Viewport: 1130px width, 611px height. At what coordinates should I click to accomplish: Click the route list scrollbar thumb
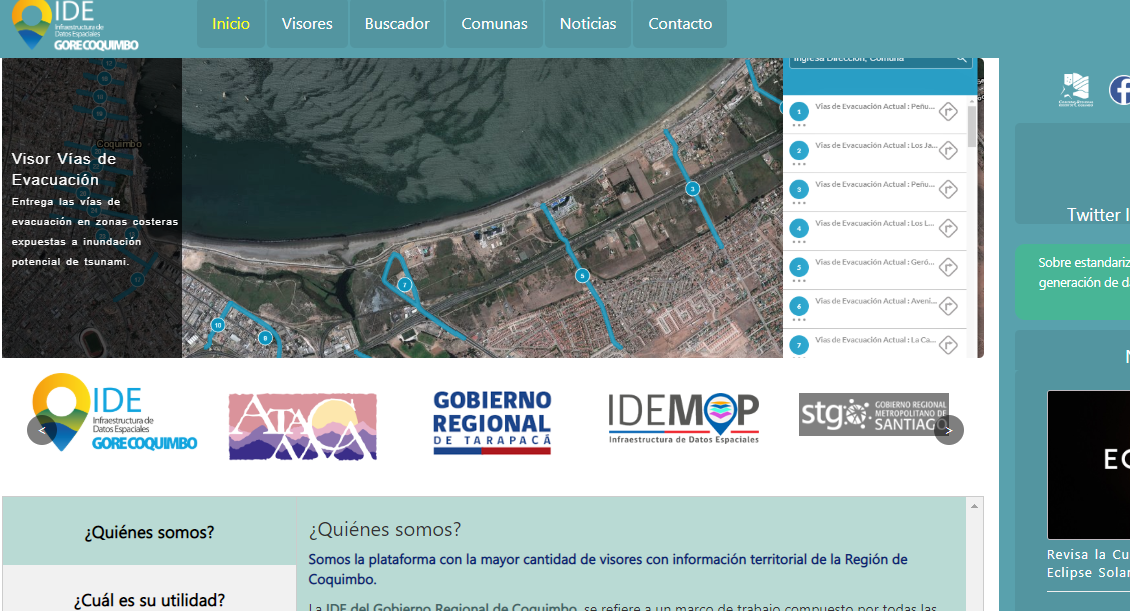coord(971,126)
